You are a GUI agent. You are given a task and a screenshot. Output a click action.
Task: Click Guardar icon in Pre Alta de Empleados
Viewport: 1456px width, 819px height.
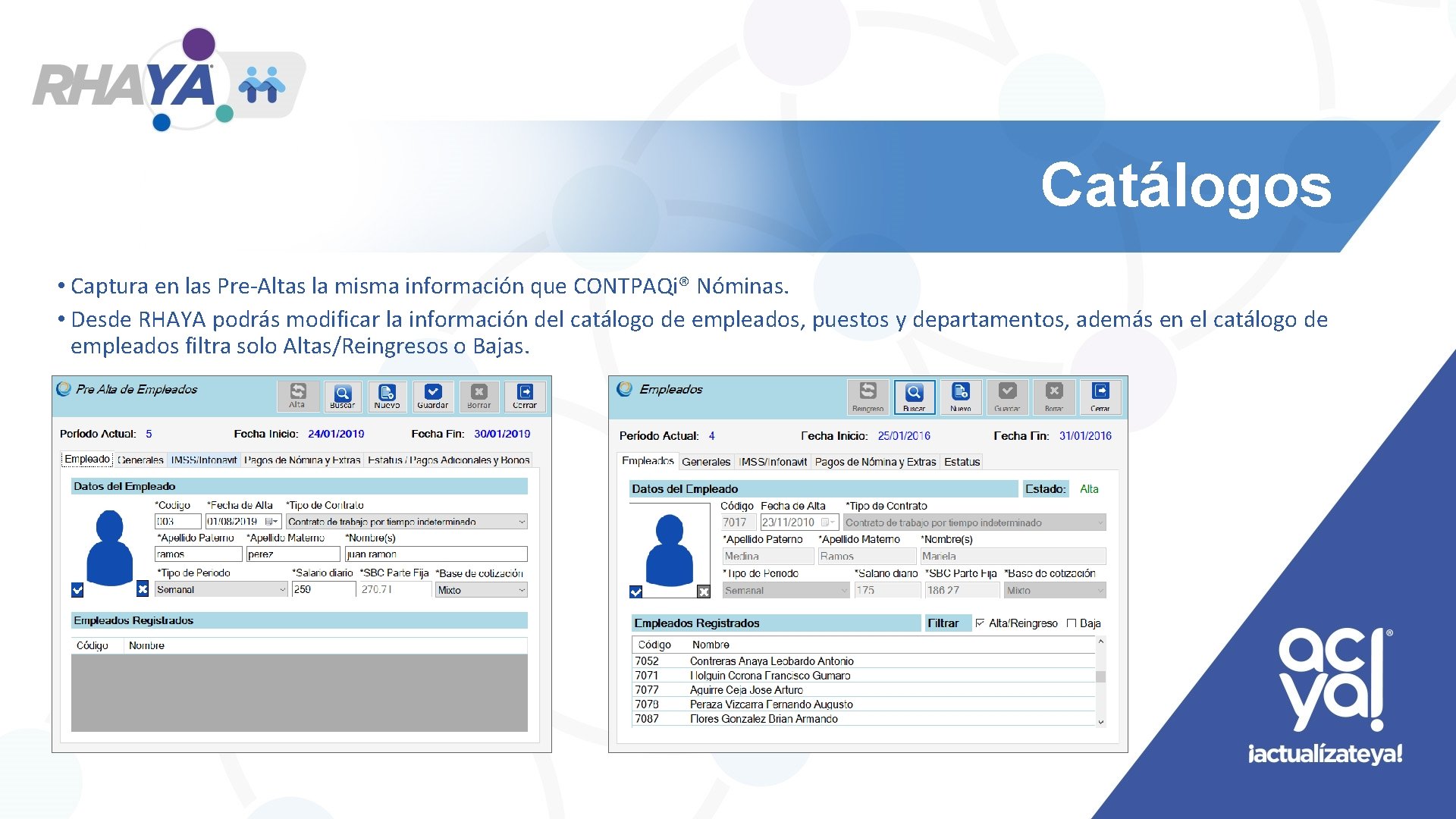pos(433,396)
